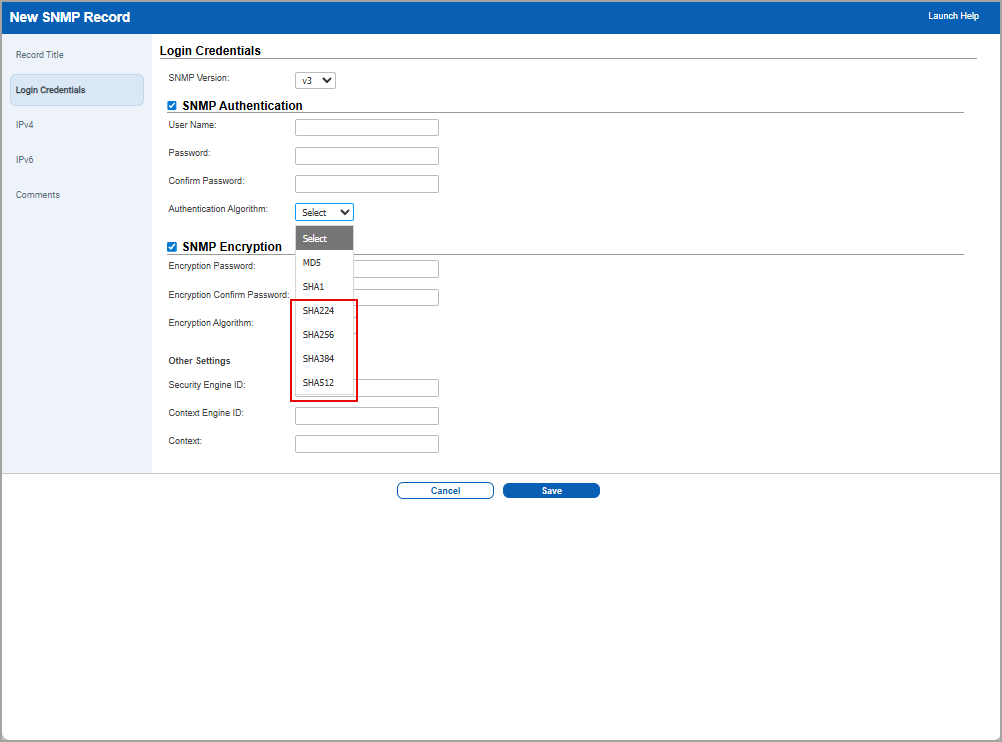
Task: Click the User Name input field
Action: 366,127
